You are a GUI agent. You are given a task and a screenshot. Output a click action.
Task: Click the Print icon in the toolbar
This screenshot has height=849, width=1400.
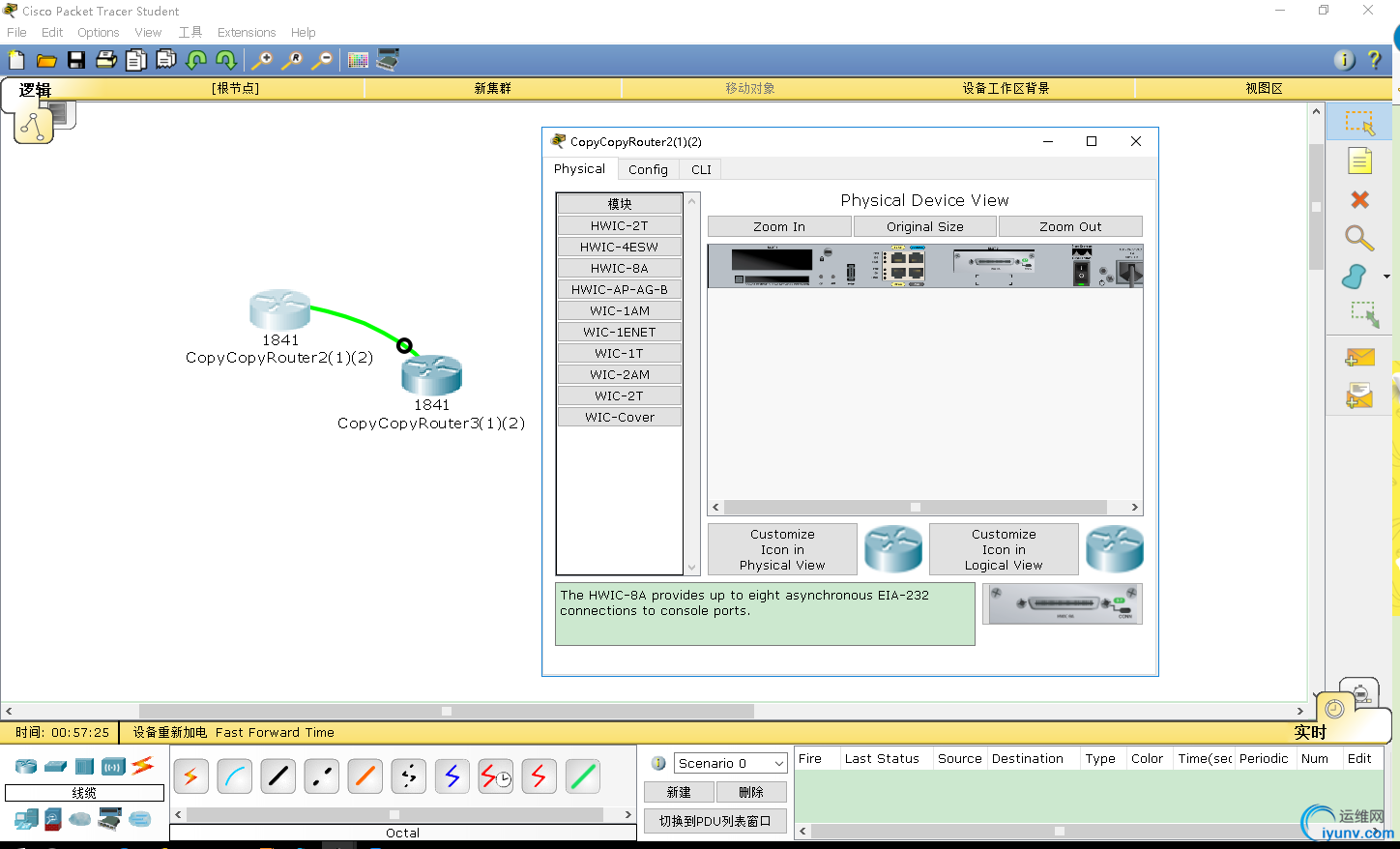[106, 60]
